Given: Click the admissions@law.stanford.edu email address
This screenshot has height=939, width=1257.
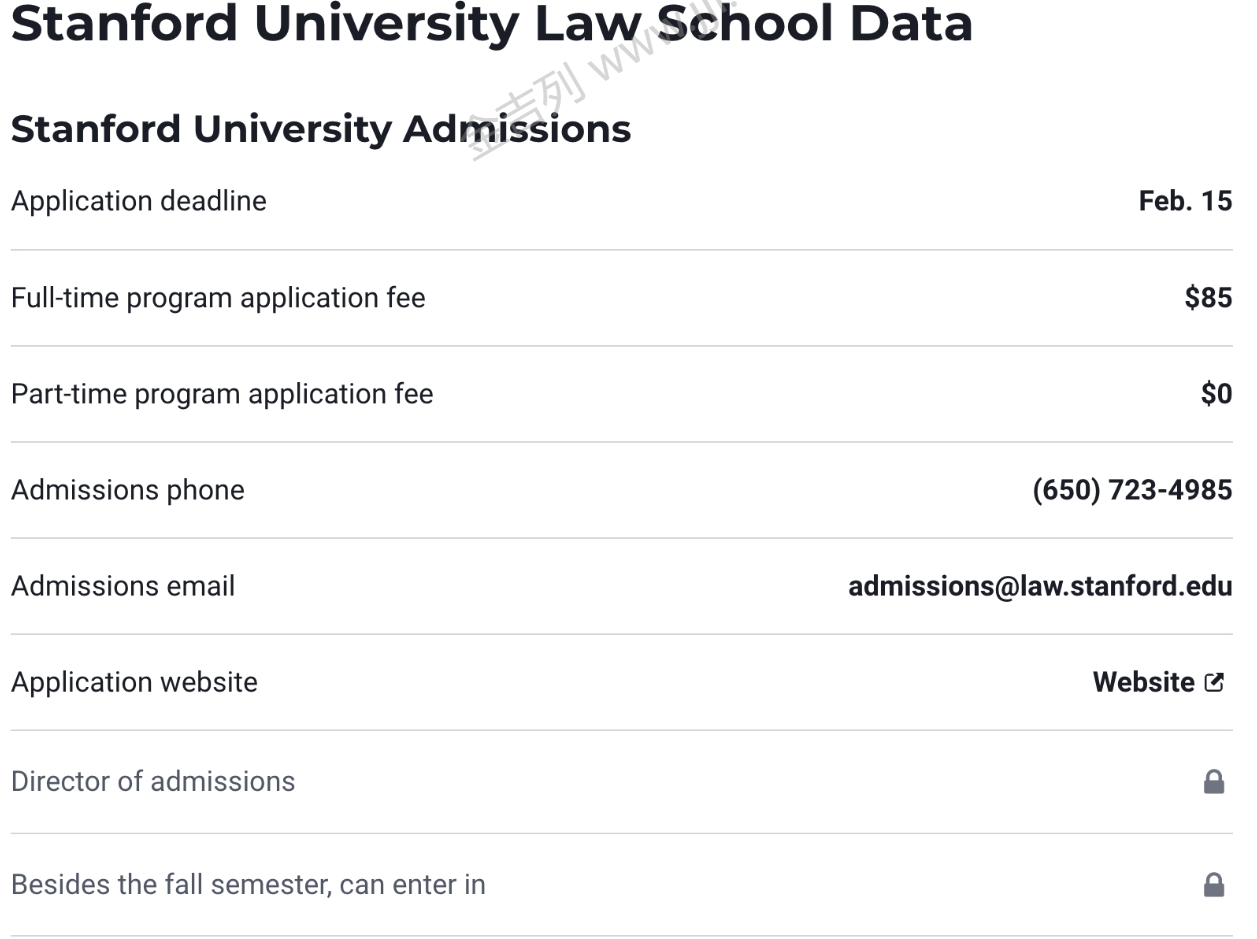Looking at the screenshot, I should [1039, 586].
